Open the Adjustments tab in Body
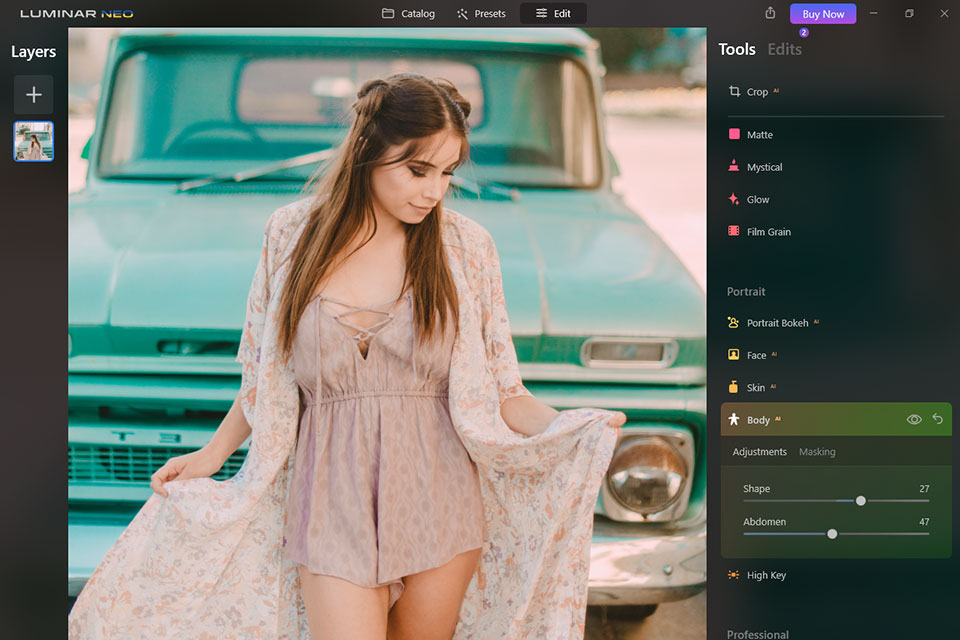 click(759, 451)
